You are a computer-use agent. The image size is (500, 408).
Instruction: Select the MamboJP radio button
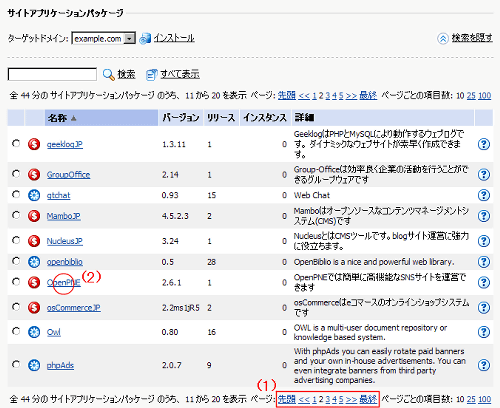tap(16, 215)
